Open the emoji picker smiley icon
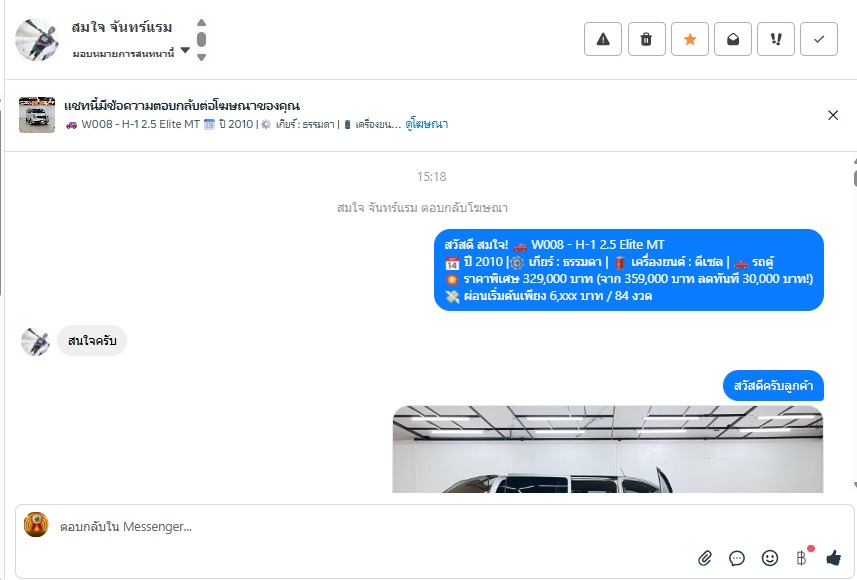 tap(770, 558)
